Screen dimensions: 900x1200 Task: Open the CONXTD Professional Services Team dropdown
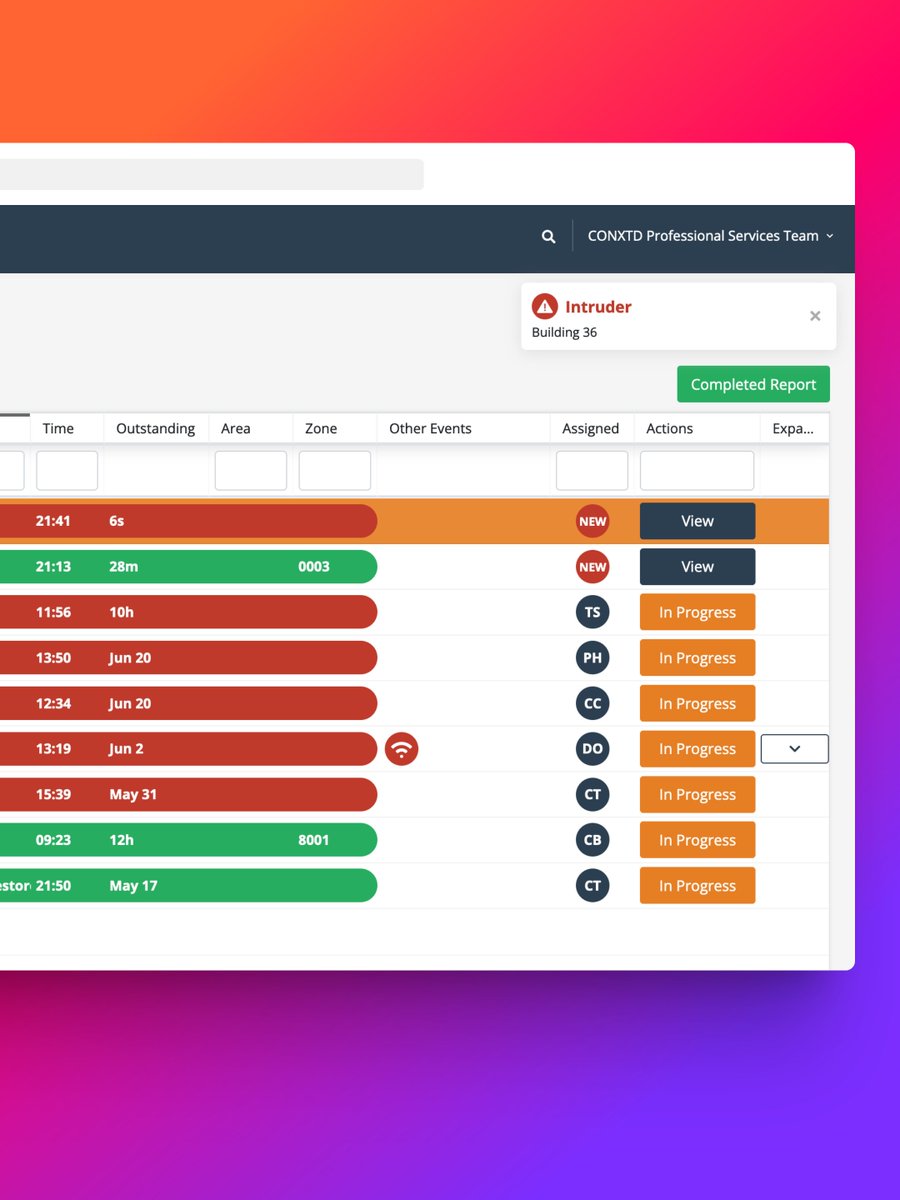click(x=711, y=236)
